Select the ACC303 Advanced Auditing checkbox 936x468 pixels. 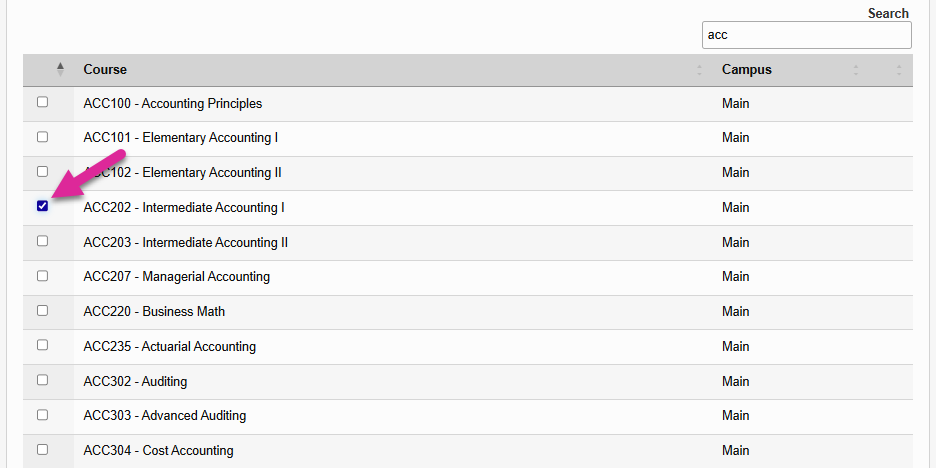click(42, 414)
